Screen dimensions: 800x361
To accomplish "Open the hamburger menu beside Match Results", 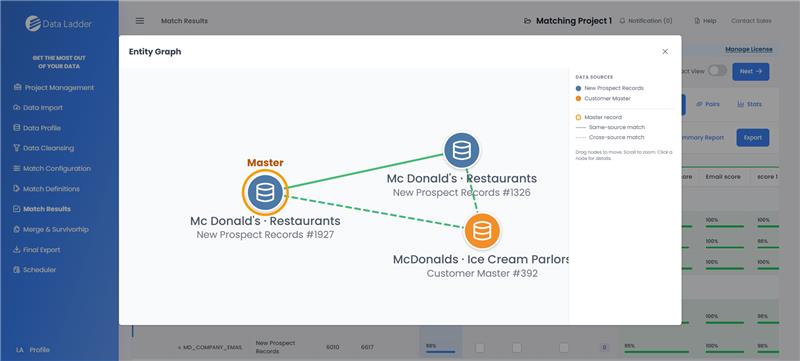I will tap(140, 21).
